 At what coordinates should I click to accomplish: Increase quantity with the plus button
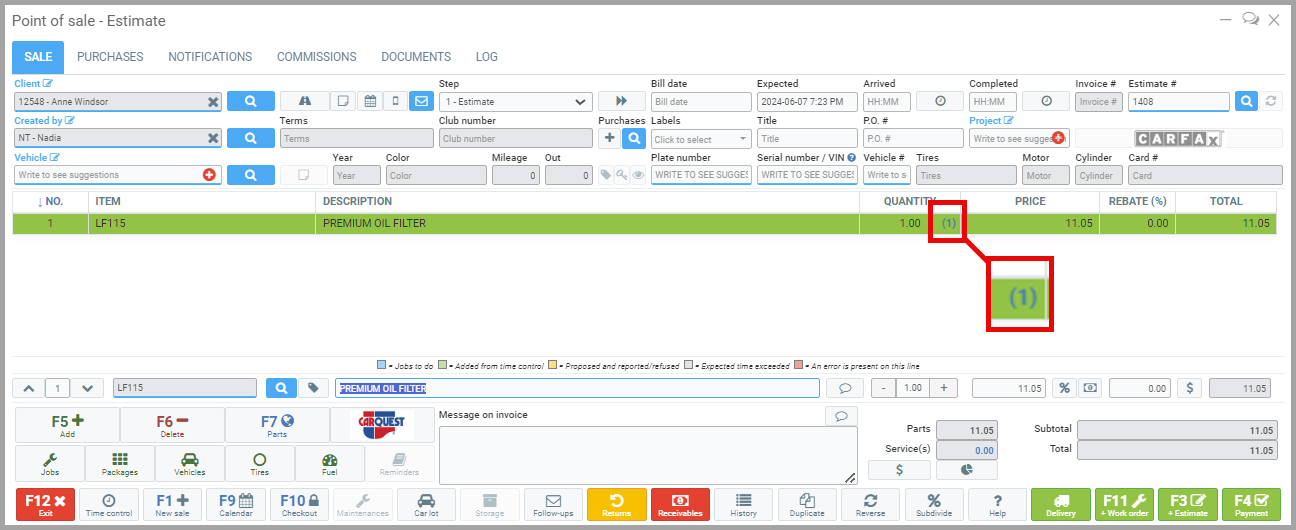coord(942,388)
